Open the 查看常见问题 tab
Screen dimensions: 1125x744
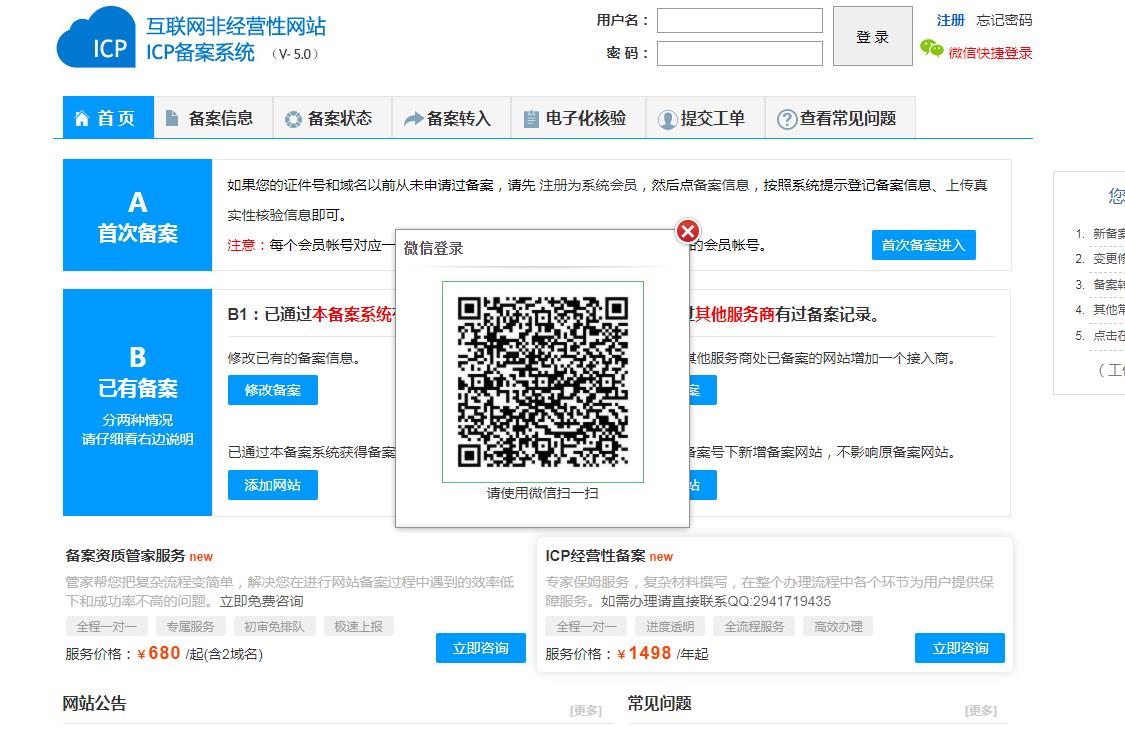[841, 117]
